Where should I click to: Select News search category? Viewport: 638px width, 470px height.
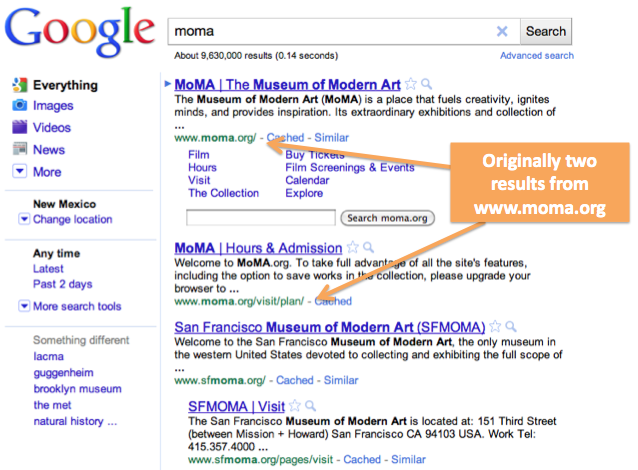49,150
